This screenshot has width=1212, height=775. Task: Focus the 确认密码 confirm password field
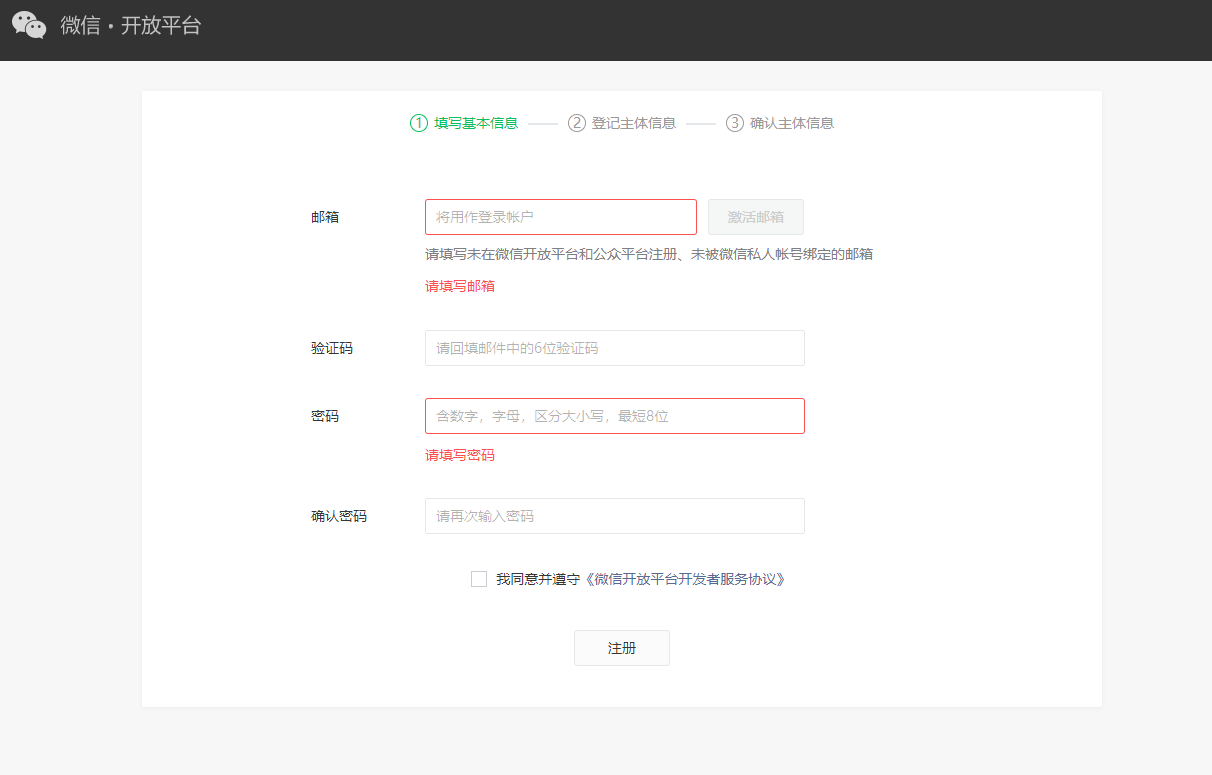pos(615,516)
